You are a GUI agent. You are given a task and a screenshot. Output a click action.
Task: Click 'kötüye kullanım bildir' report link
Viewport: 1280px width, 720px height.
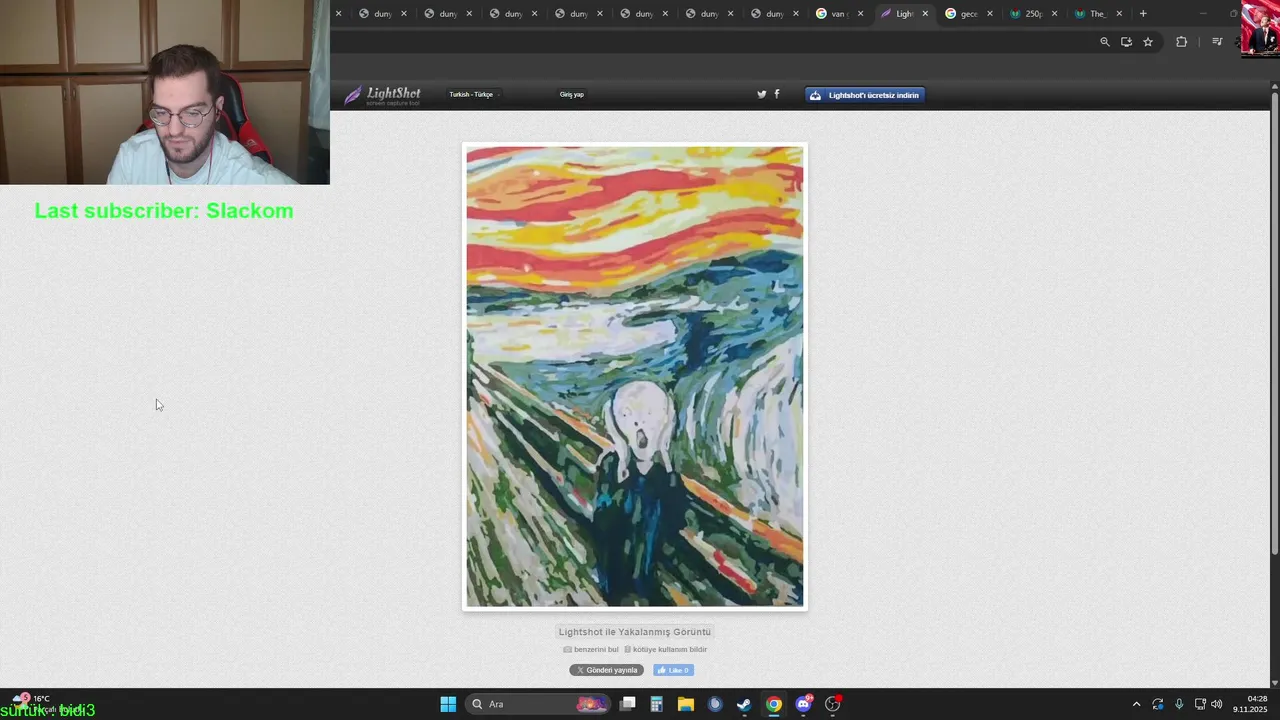[x=666, y=650]
